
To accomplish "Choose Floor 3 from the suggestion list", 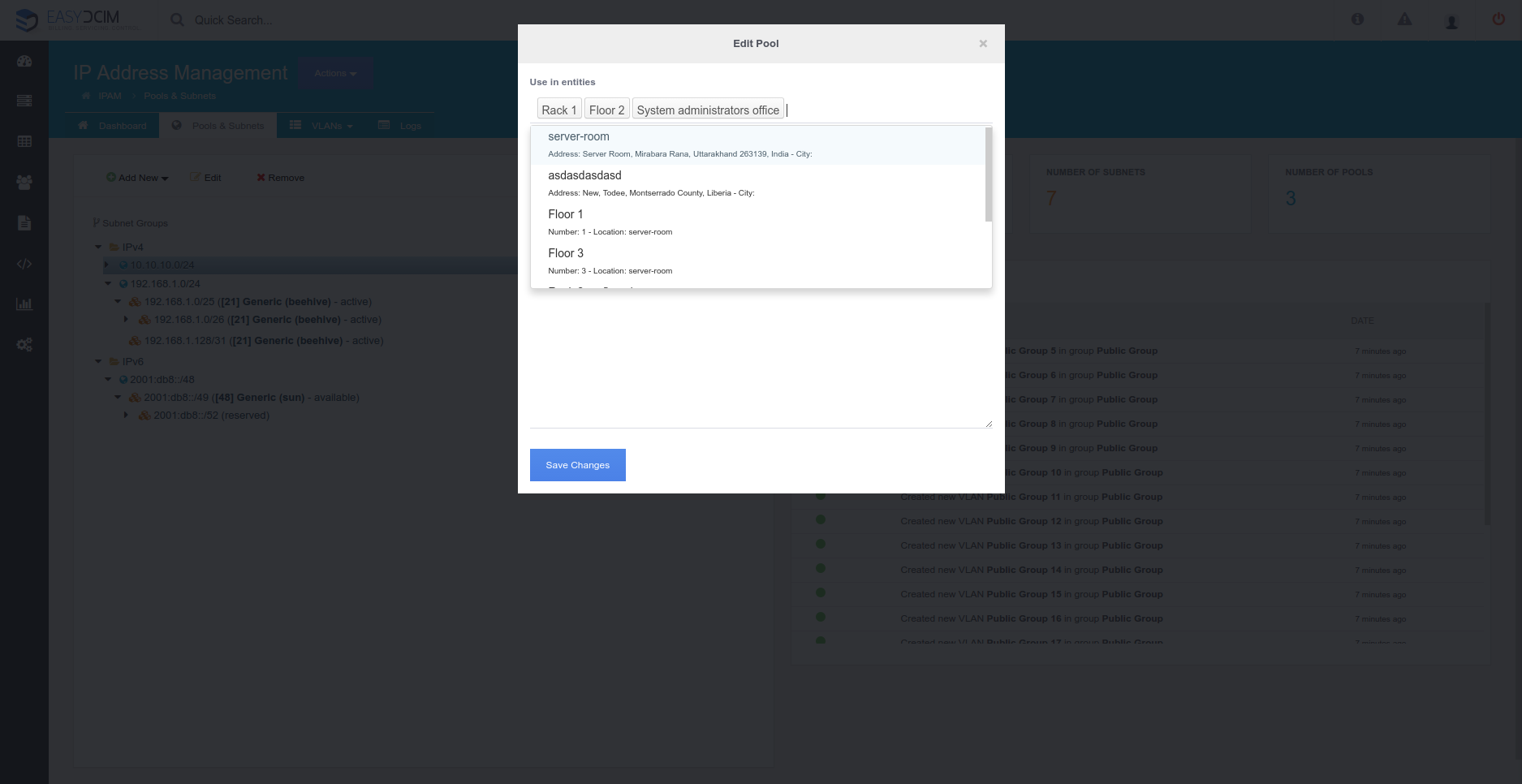I will click(x=757, y=262).
